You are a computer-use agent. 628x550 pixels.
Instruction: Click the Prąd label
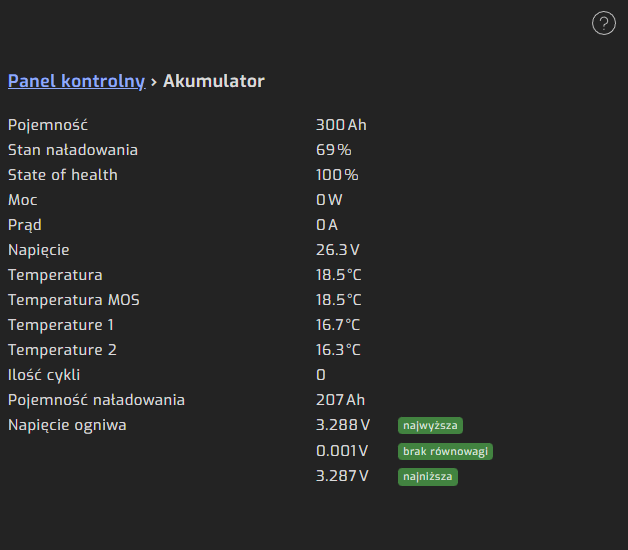24,225
